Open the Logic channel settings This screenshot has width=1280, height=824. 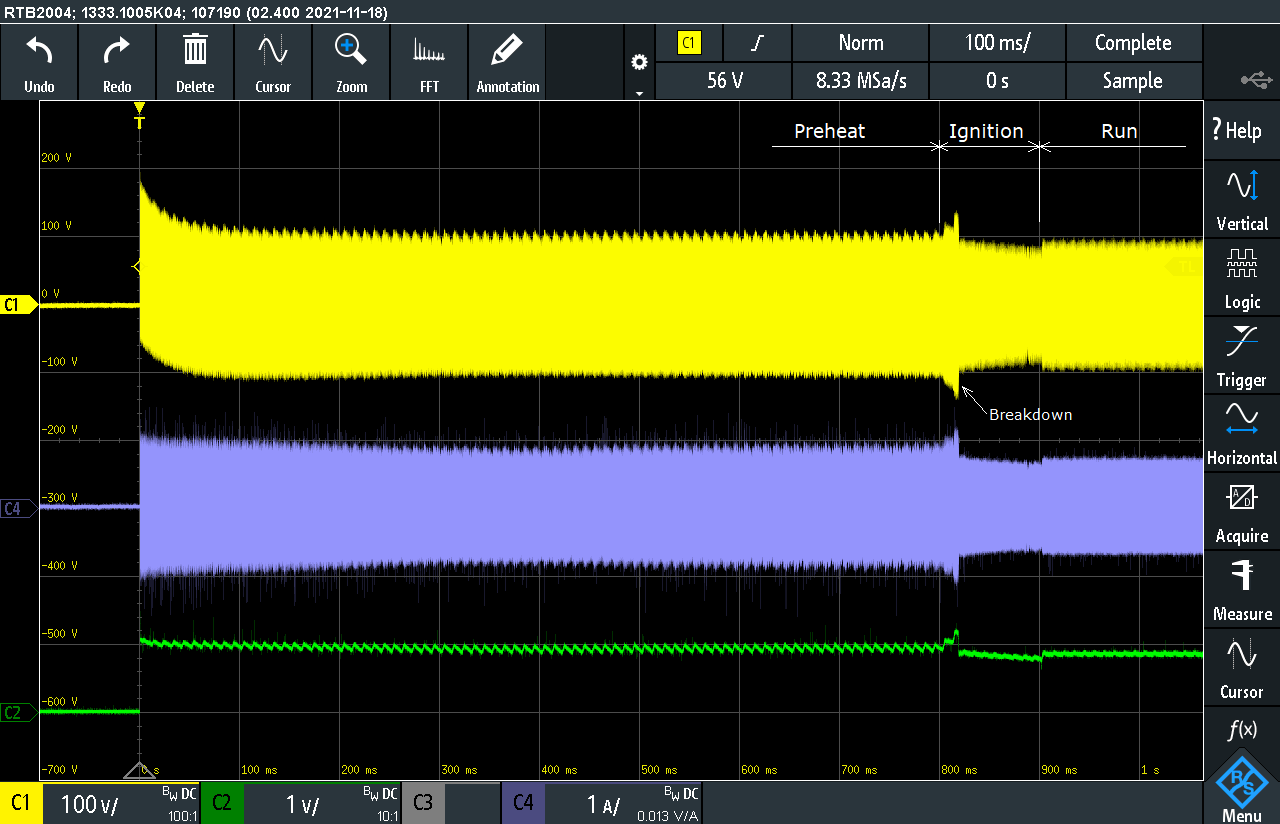click(x=1241, y=275)
